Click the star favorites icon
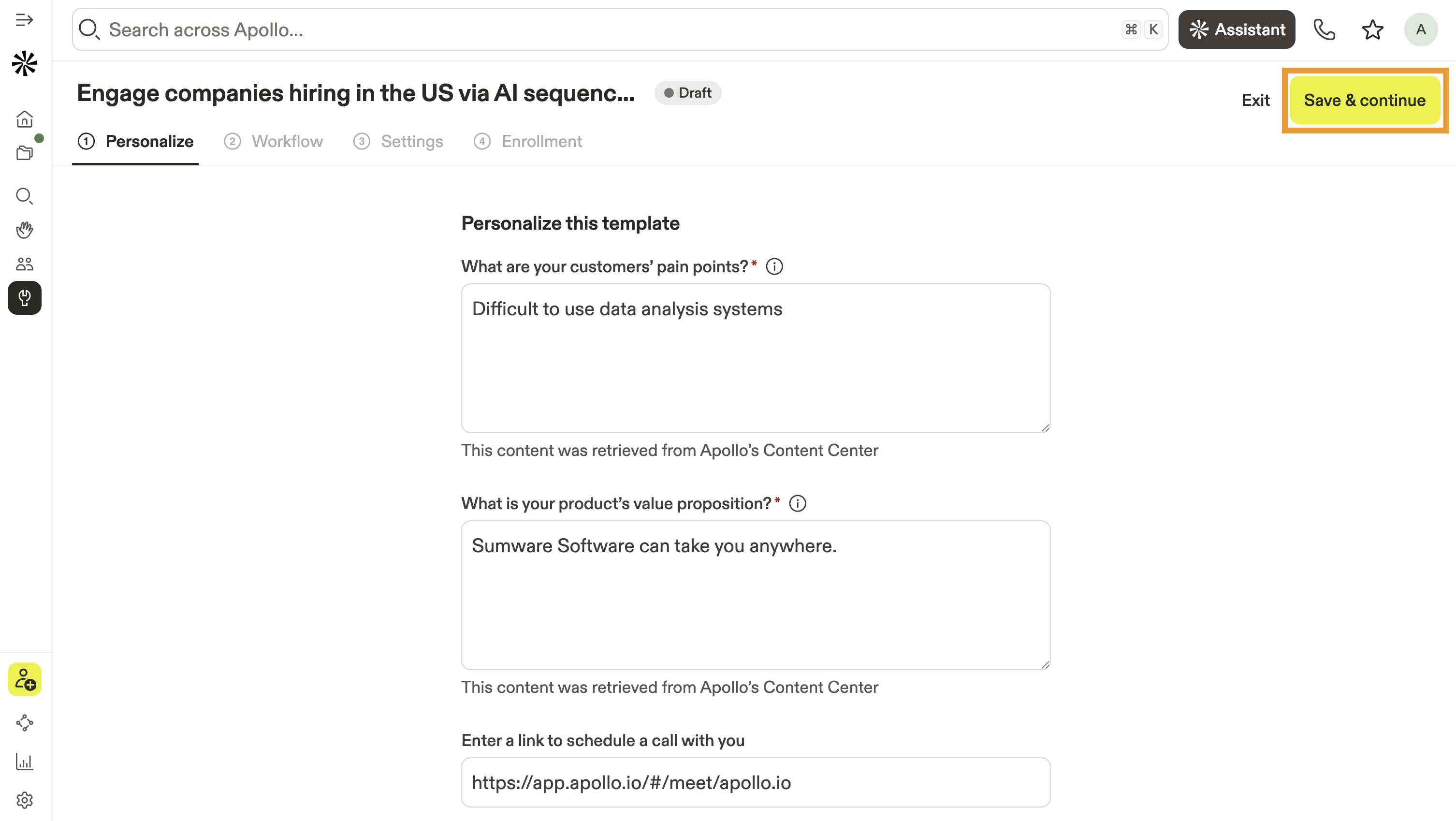The image size is (1456, 821). click(1372, 29)
